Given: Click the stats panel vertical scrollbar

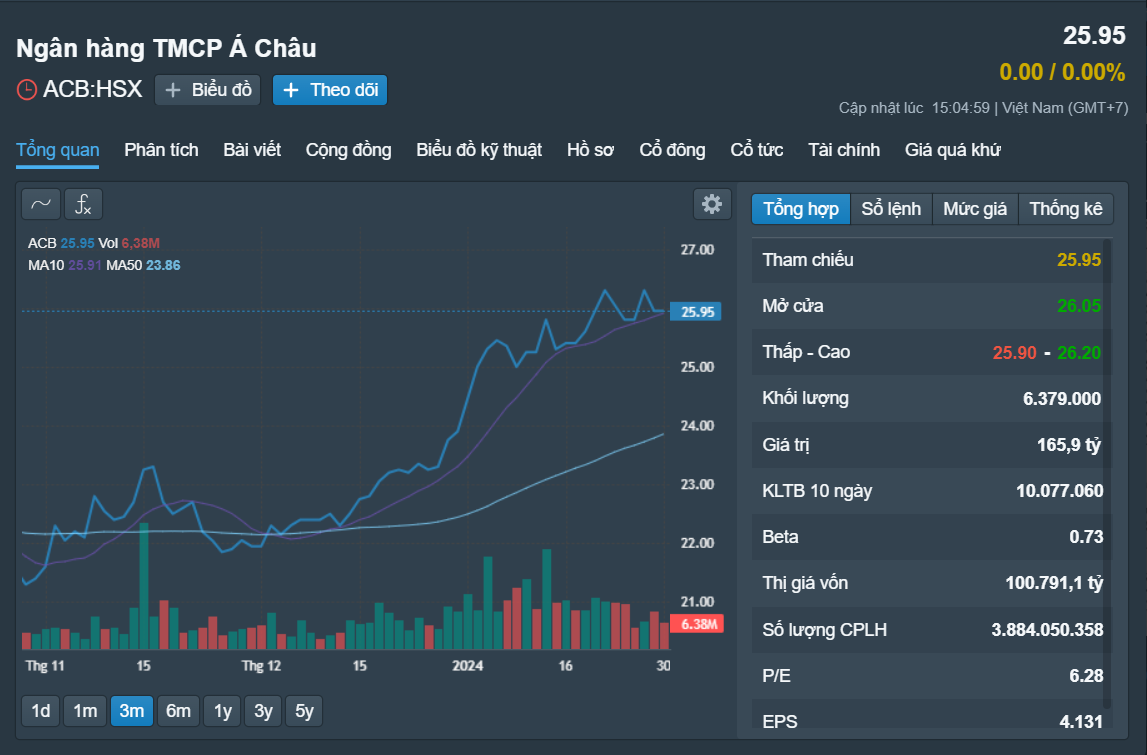Looking at the screenshot, I should pyautogui.click(x=1108, y=474).
